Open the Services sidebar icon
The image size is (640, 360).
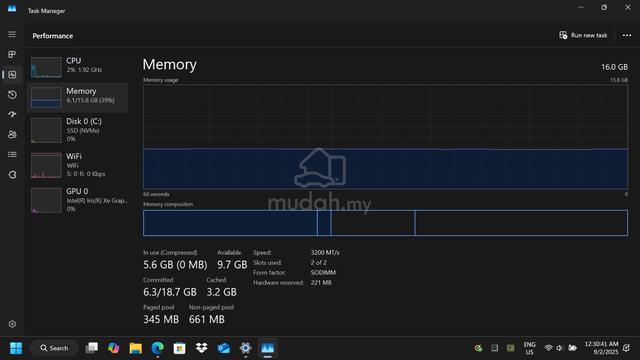pyautogui.click(x=12, y=175)
